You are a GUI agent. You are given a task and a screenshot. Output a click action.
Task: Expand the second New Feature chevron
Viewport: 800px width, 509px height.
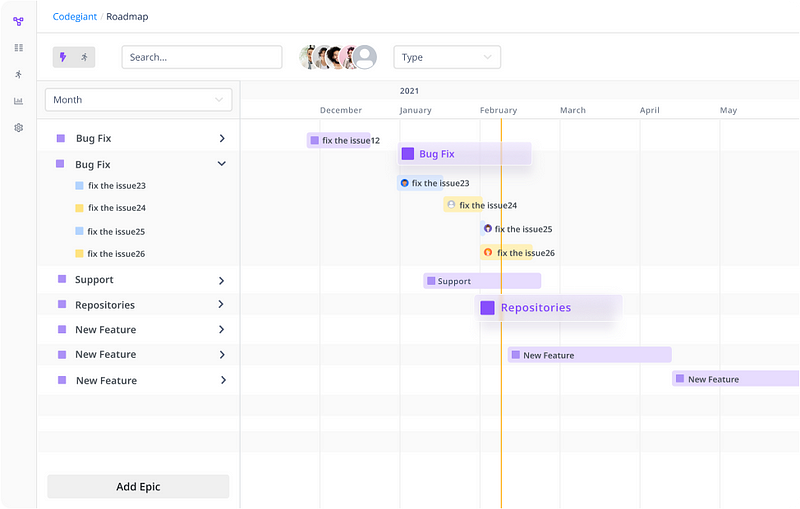click(222, 354)
